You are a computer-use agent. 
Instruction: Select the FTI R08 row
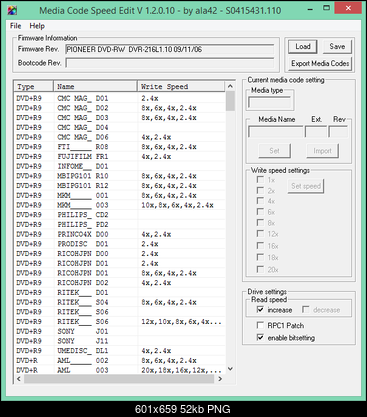click(x=120, y=147)
